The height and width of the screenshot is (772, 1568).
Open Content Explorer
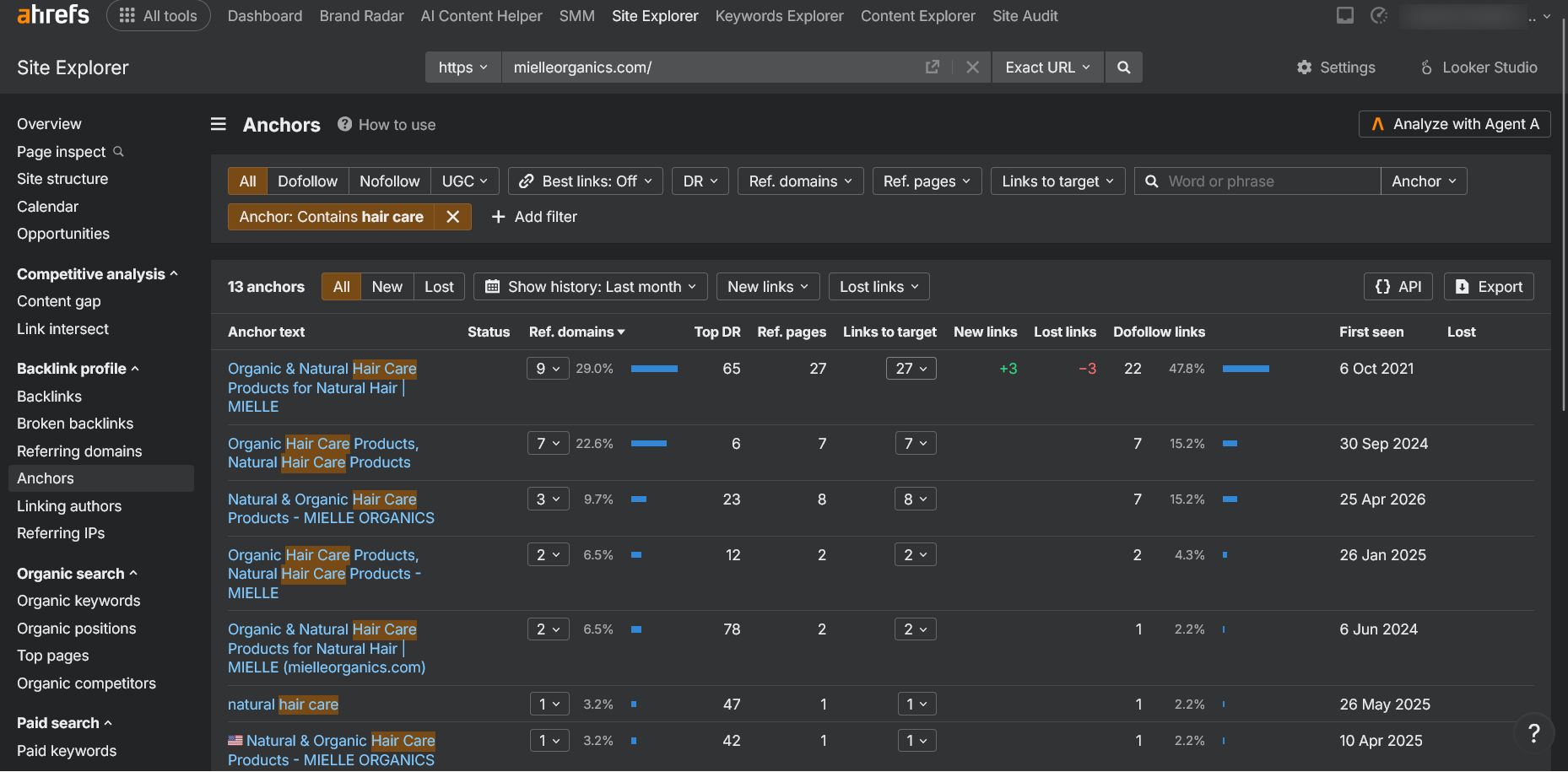click(x=917, y=16)
